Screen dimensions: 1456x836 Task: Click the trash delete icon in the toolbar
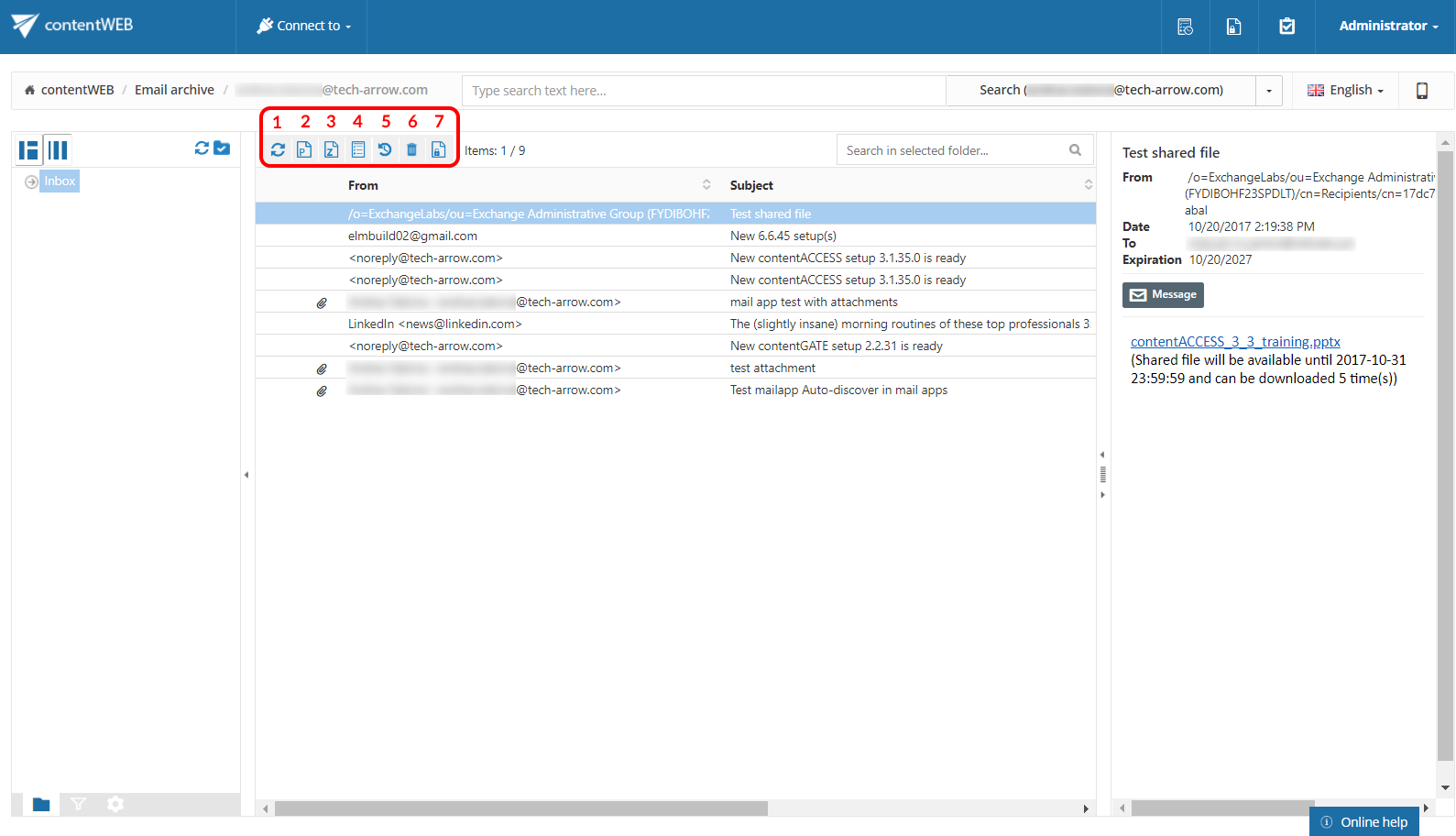coord(411,149)
